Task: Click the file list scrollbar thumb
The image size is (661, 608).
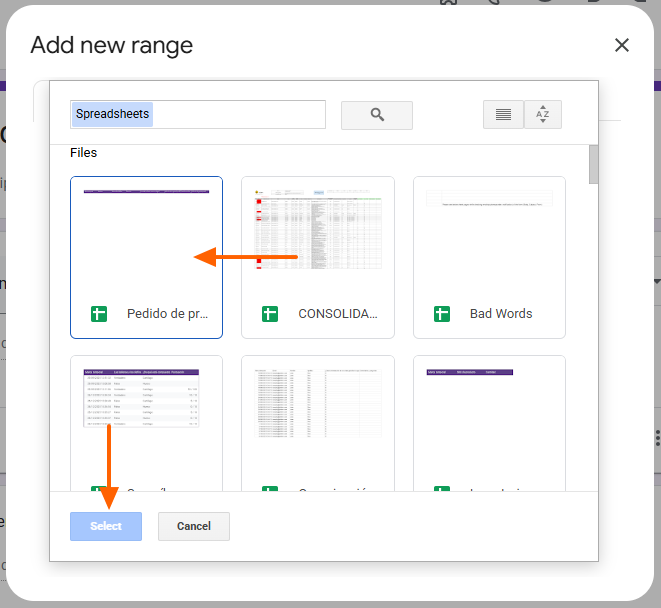Action: point(594,164)
